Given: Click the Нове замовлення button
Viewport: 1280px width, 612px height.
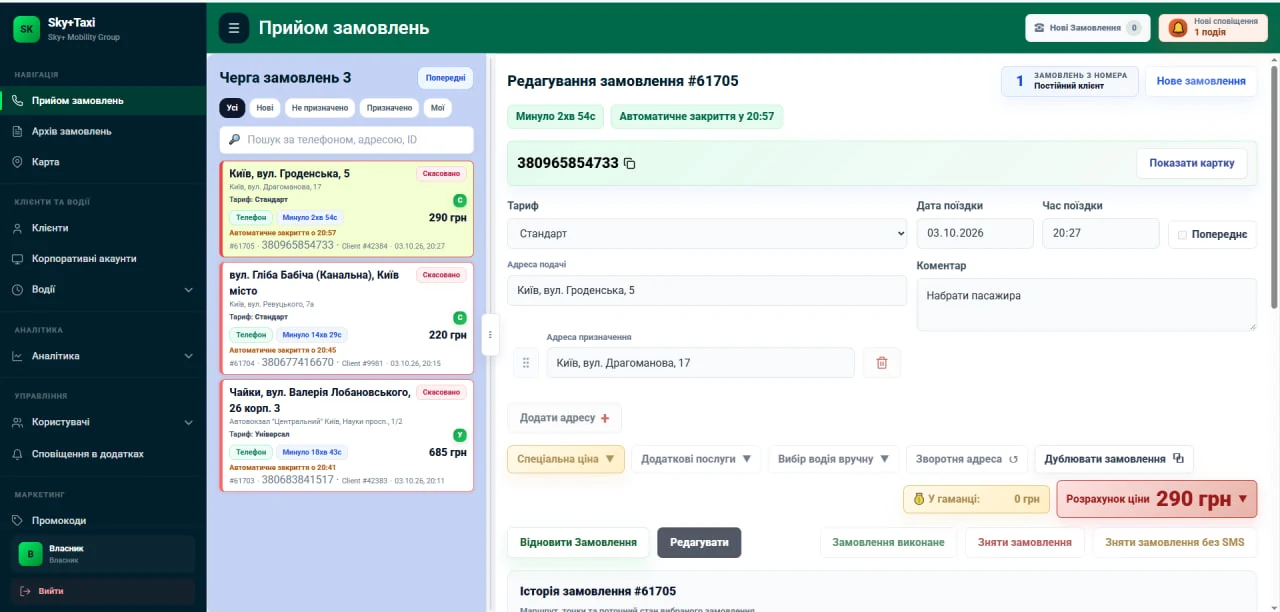Looking at the screenshot, I should [1201, 81].
